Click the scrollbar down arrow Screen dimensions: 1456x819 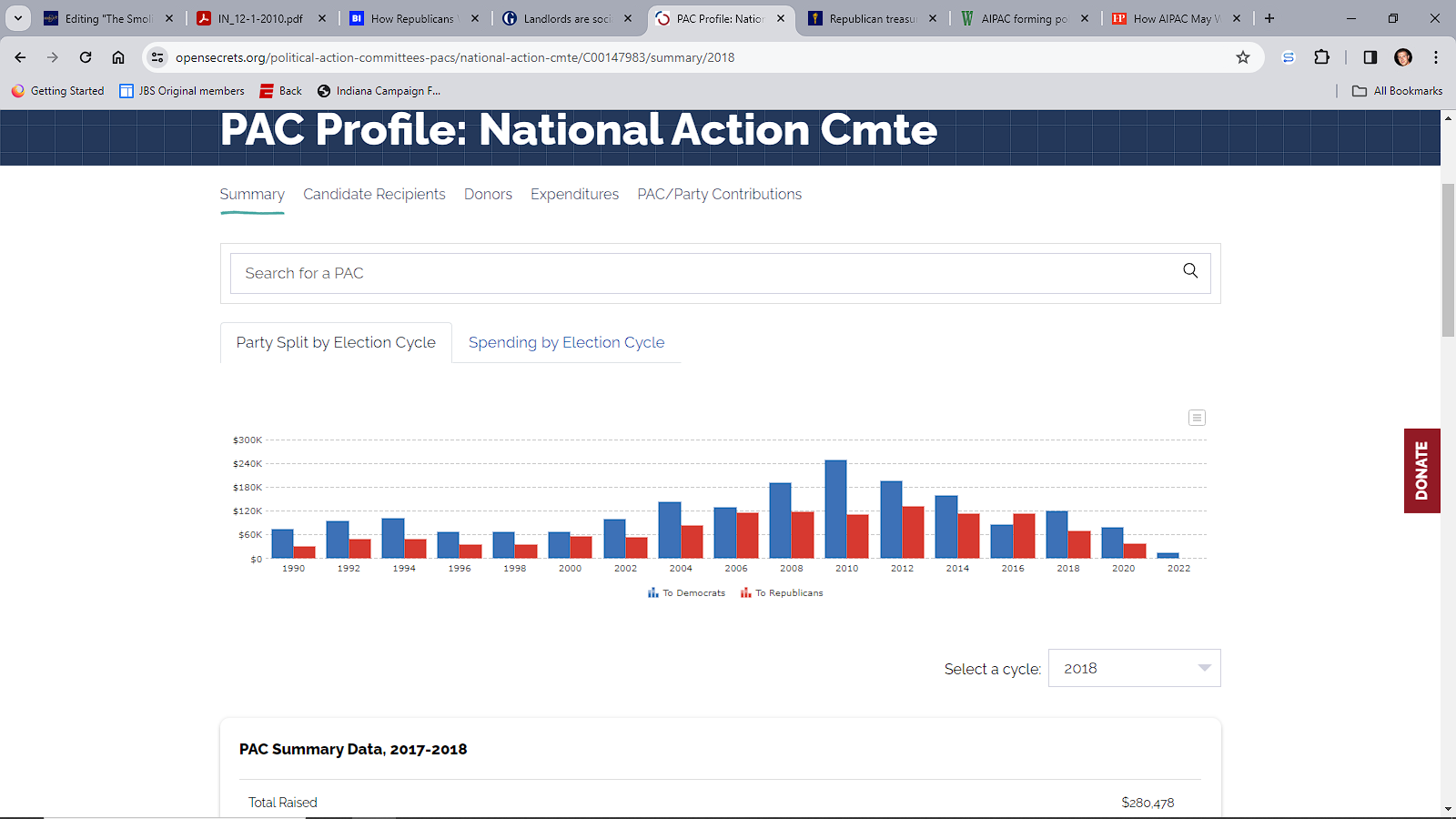[x=1448, y=809]
